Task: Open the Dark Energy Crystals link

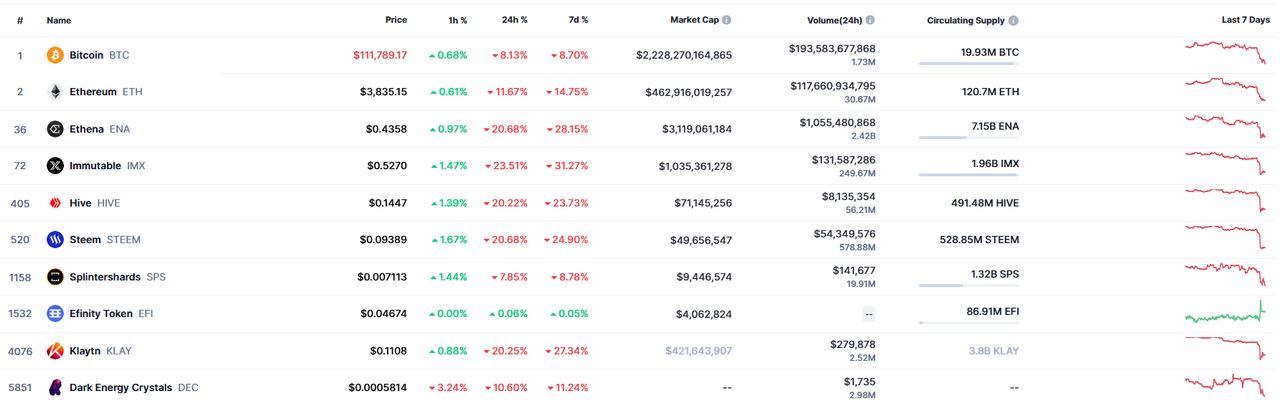Action: [120, 388]
